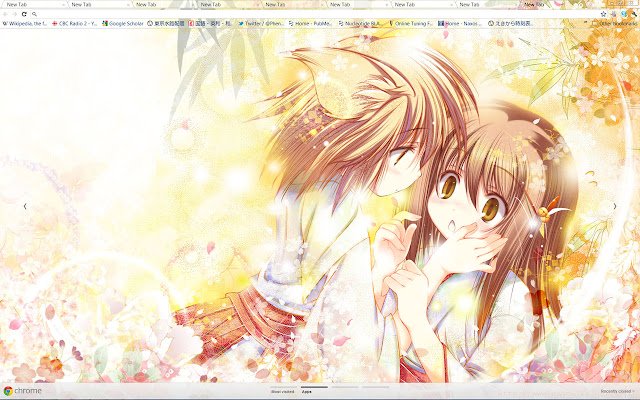Open the Wikipedia bookmark

[24, 24]
